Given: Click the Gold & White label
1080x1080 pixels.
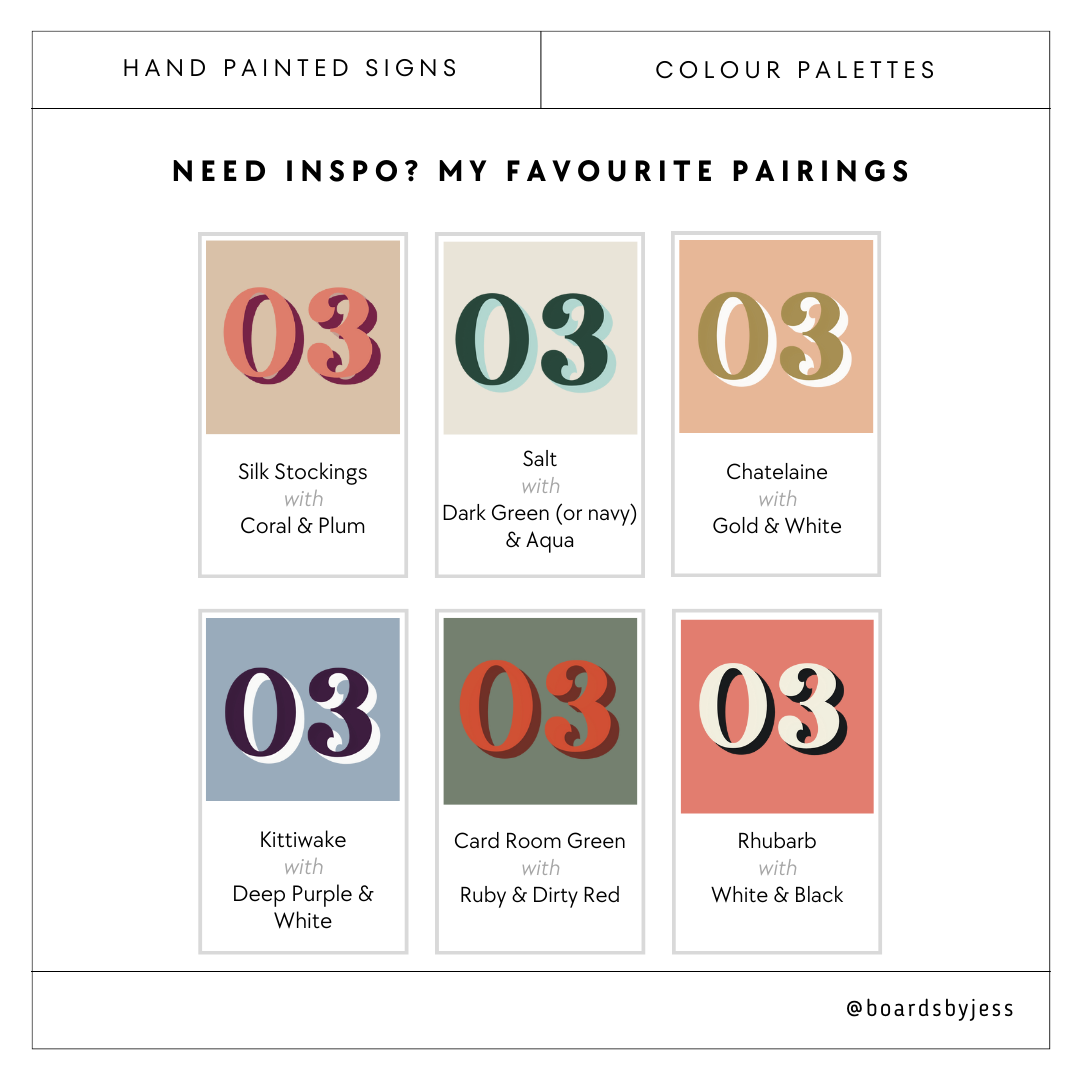Looking at the screenshot, I should [x=777, y=526].
